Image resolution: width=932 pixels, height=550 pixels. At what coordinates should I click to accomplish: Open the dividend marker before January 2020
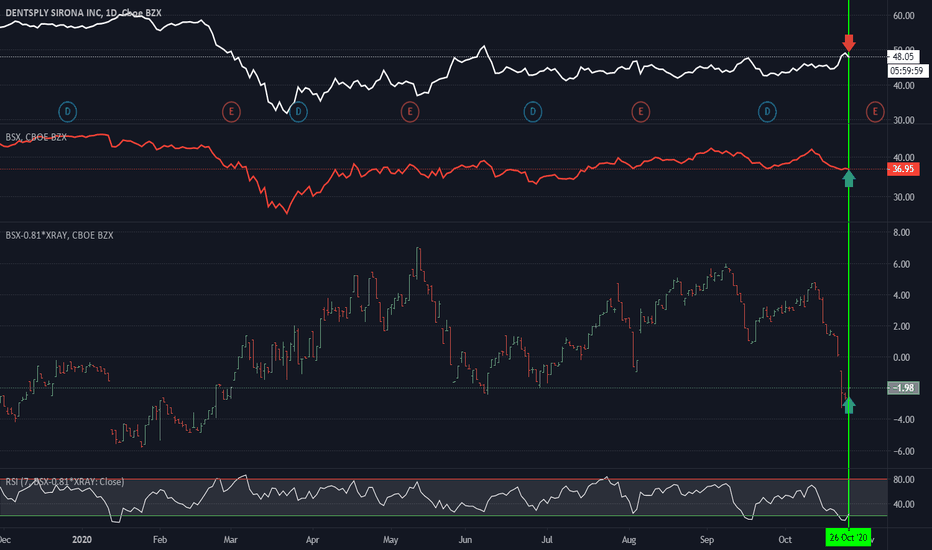(x=68, y=111)
